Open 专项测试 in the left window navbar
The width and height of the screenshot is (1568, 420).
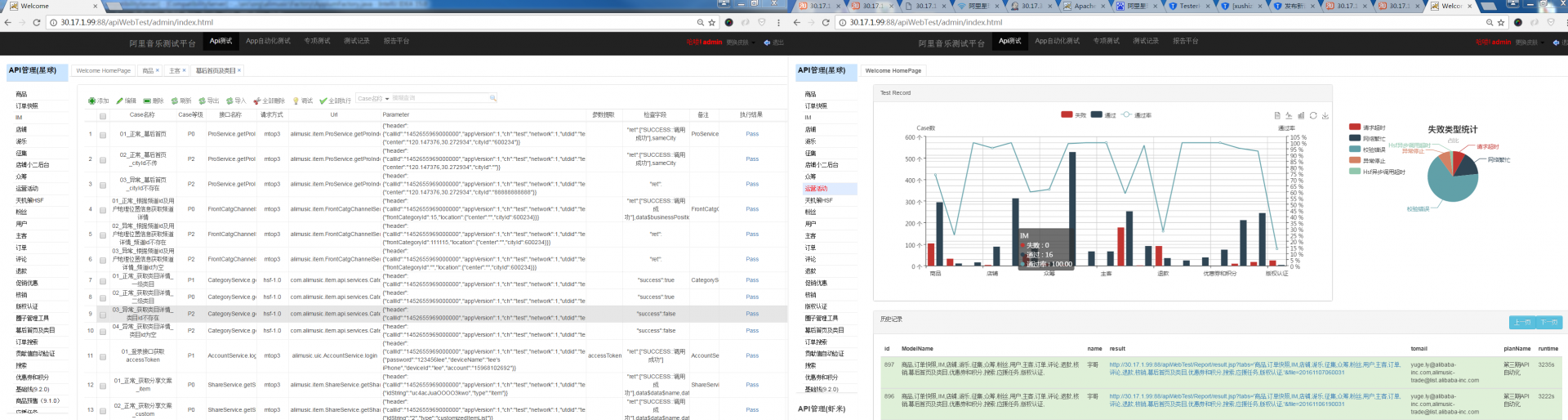click(x=317, y=41)
